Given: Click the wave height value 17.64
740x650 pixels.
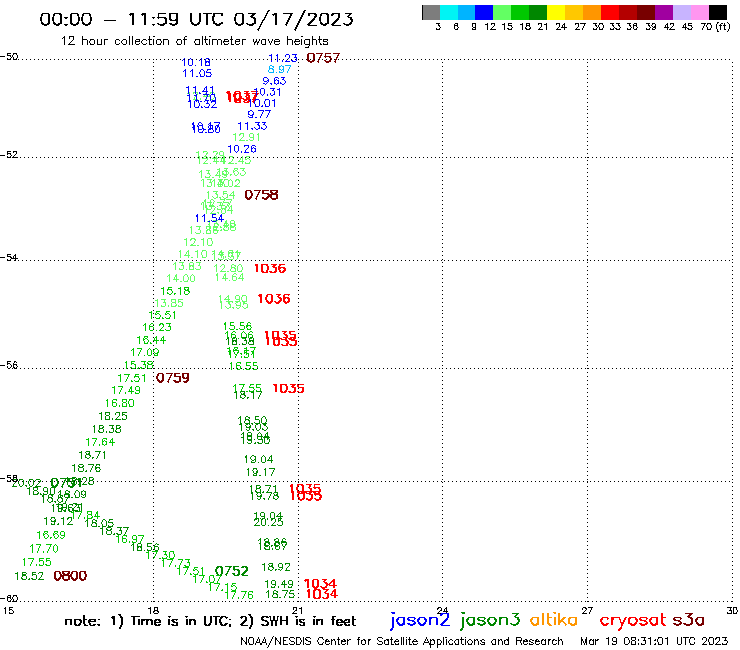Looking at the screenshot, I should [100, 442].
